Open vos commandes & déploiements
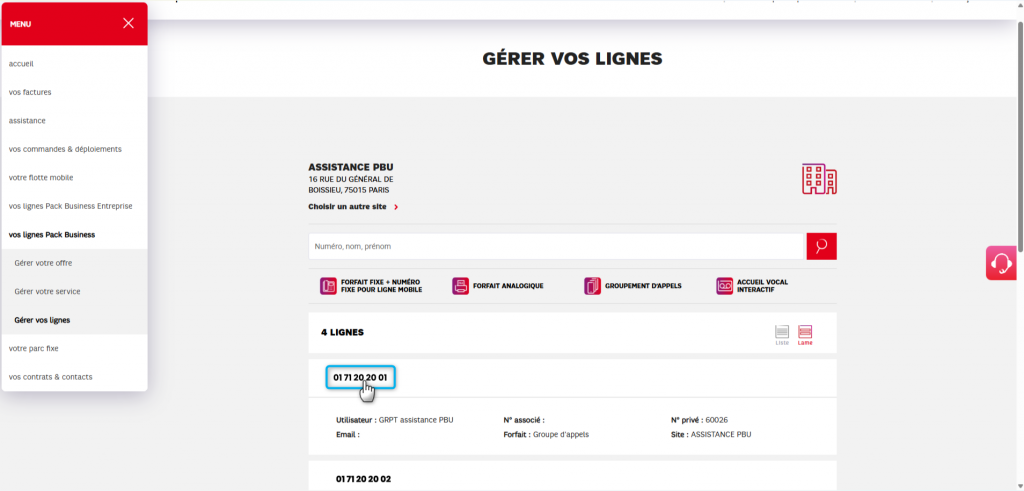1024x491 pixels. point(65,149)
